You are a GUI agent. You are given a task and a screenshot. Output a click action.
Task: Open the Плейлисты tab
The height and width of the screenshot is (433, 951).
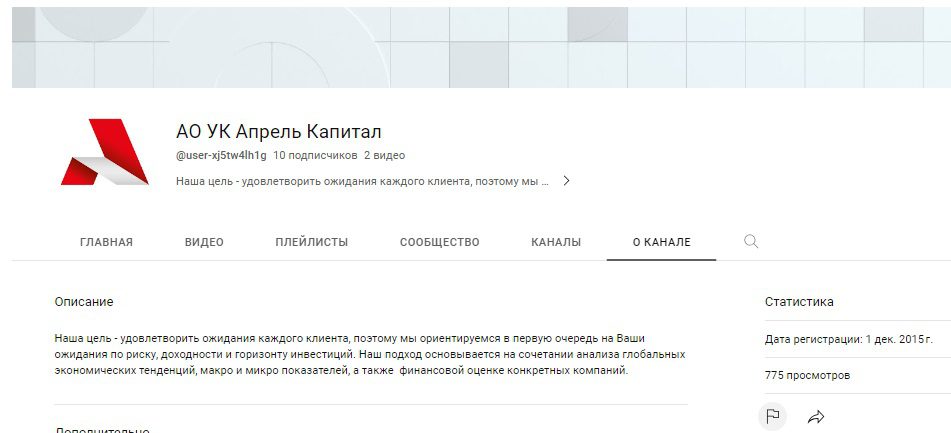pos(312,242)
